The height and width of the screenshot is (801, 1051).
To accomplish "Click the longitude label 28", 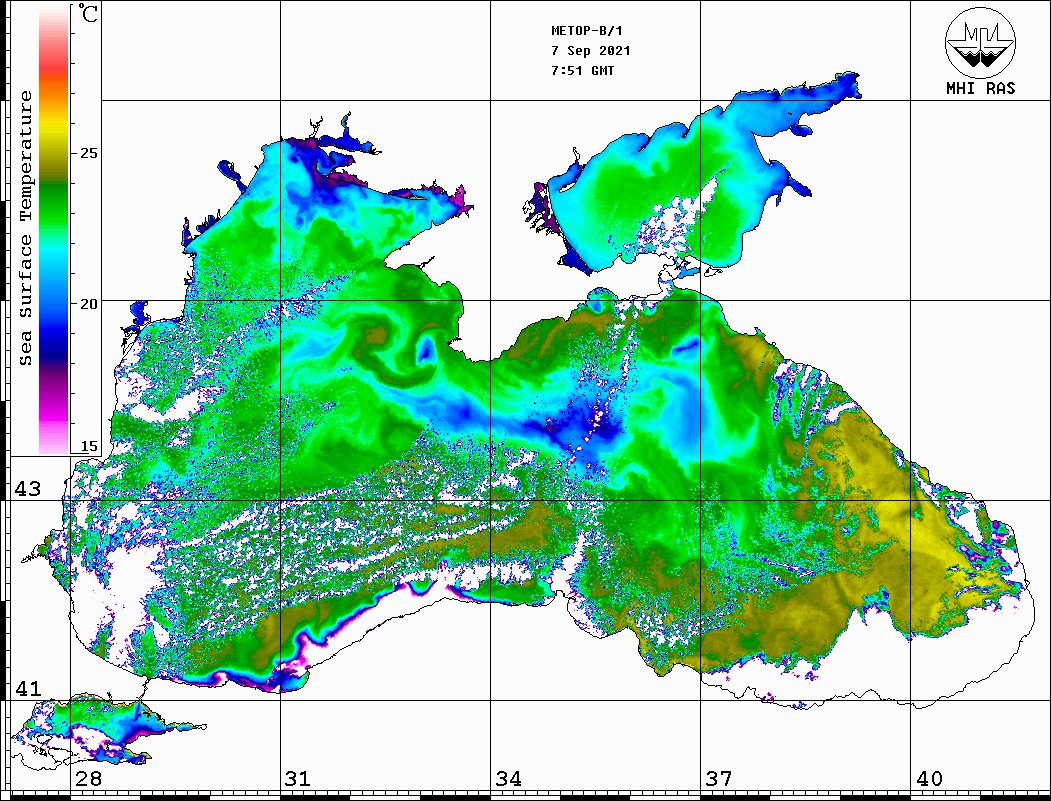I will pyautogui.click(x=88, y=778).
